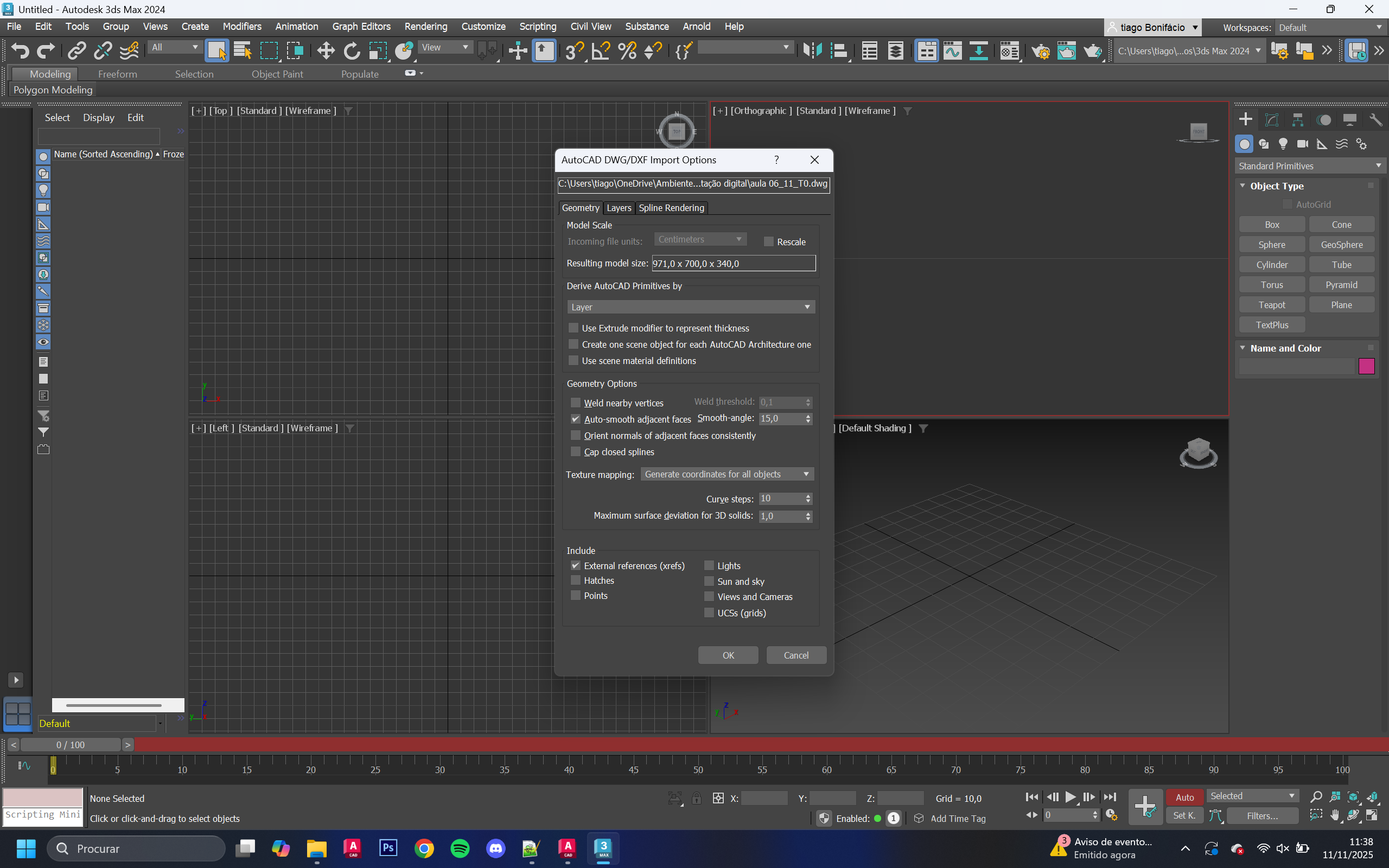Click OK in the import dialog

(728, 655)
